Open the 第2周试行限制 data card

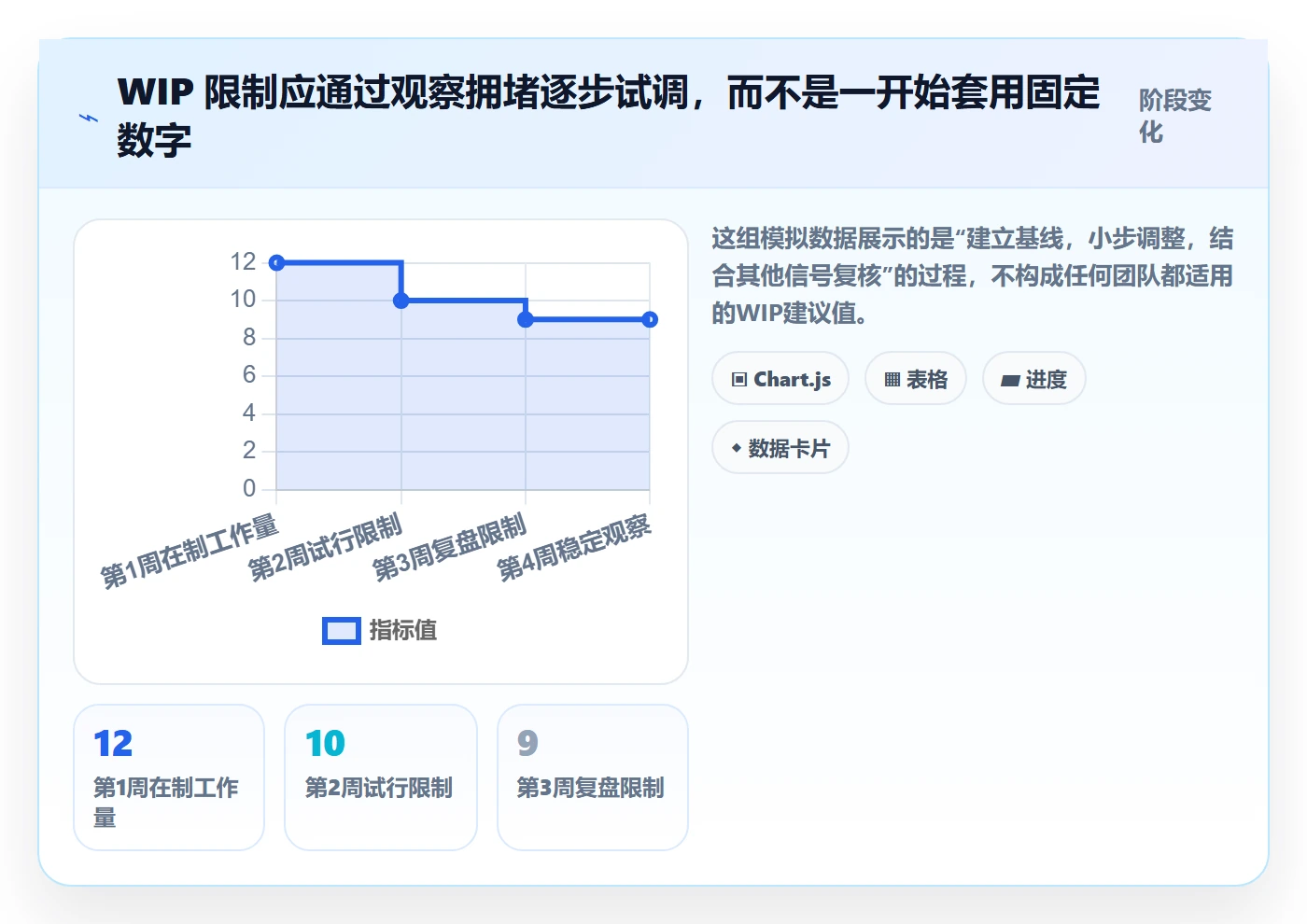[x=381, y=777]
